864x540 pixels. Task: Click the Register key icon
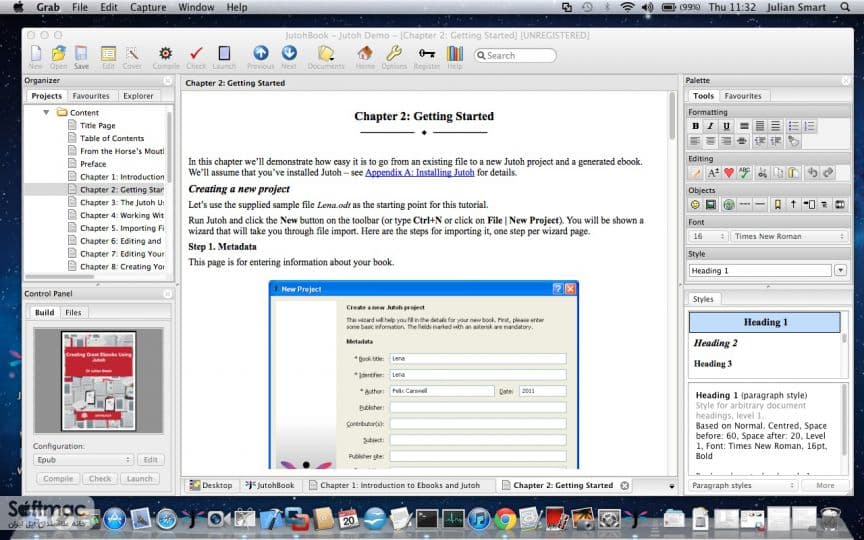coord(426,53)
